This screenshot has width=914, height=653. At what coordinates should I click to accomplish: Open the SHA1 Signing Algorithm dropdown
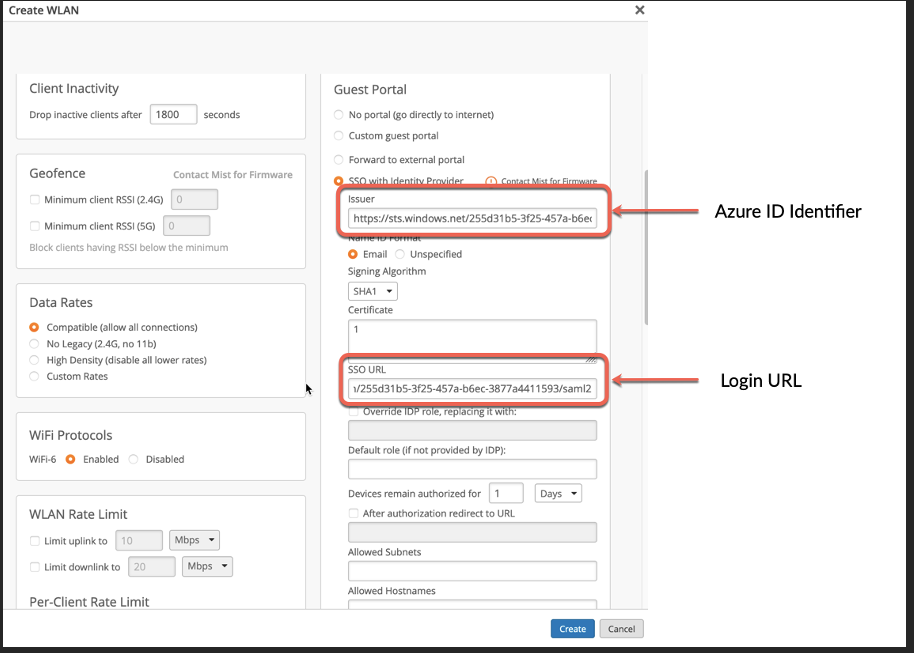[372, 291]
